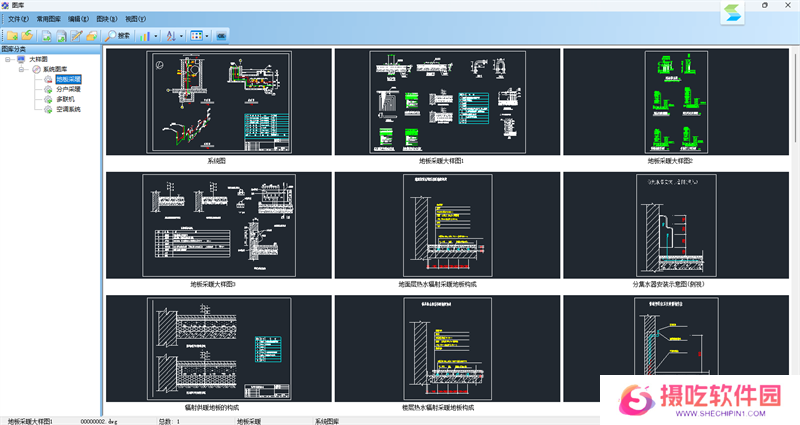This screenshot has height=425, width=800.
Task: Click the edit pencil notepad icon
Action: click(77, 36)
